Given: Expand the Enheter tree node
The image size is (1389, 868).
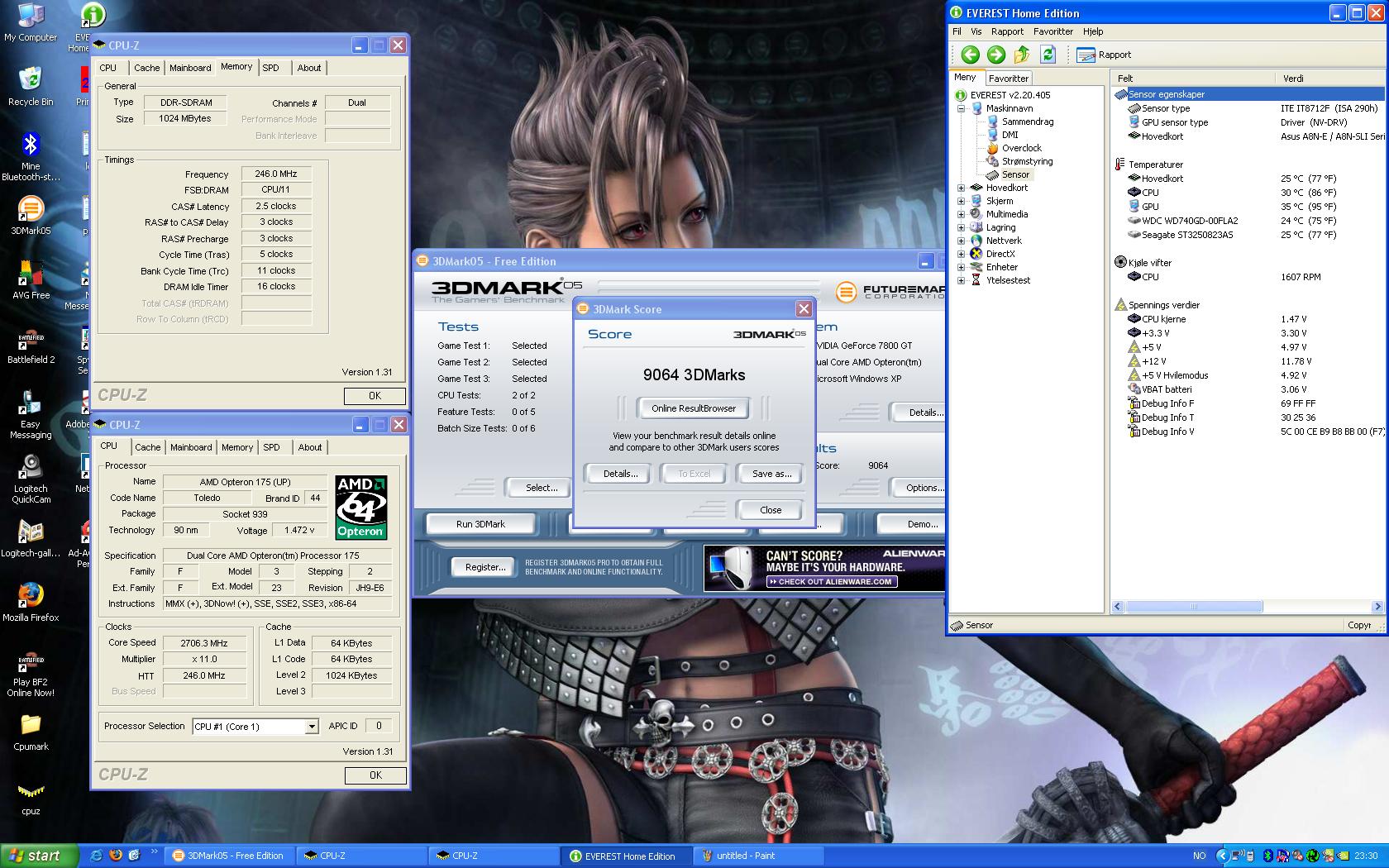Looking at the screenshot, I should (x=962, y=267).
